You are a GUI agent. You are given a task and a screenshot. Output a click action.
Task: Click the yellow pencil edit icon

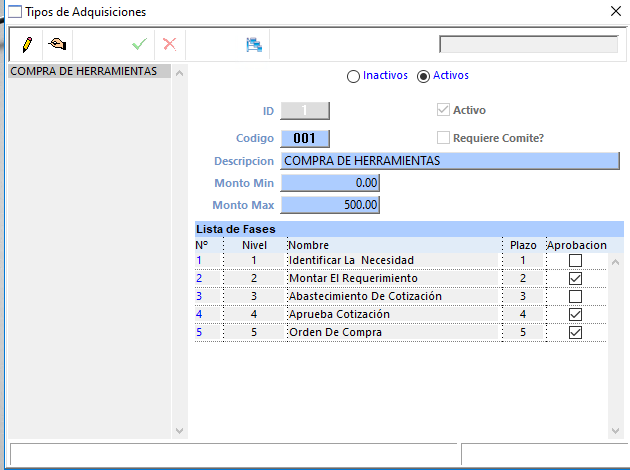click(27, 44)
